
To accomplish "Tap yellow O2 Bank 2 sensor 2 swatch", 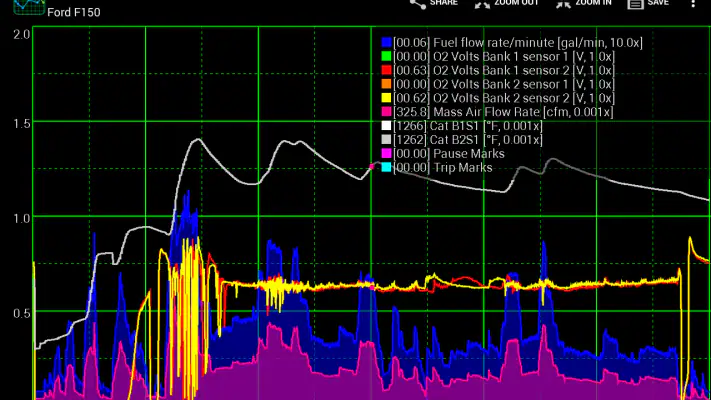I will [x=386, y=98].
